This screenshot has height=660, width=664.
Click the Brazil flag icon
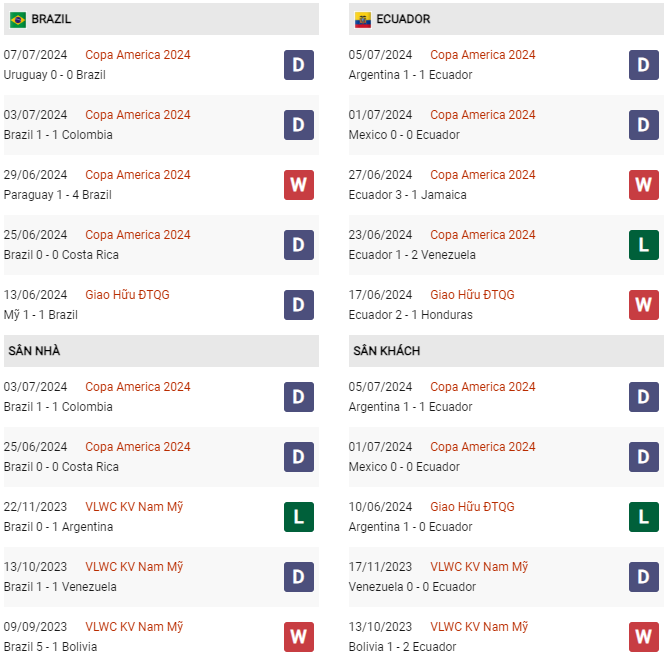pos(18,19)
